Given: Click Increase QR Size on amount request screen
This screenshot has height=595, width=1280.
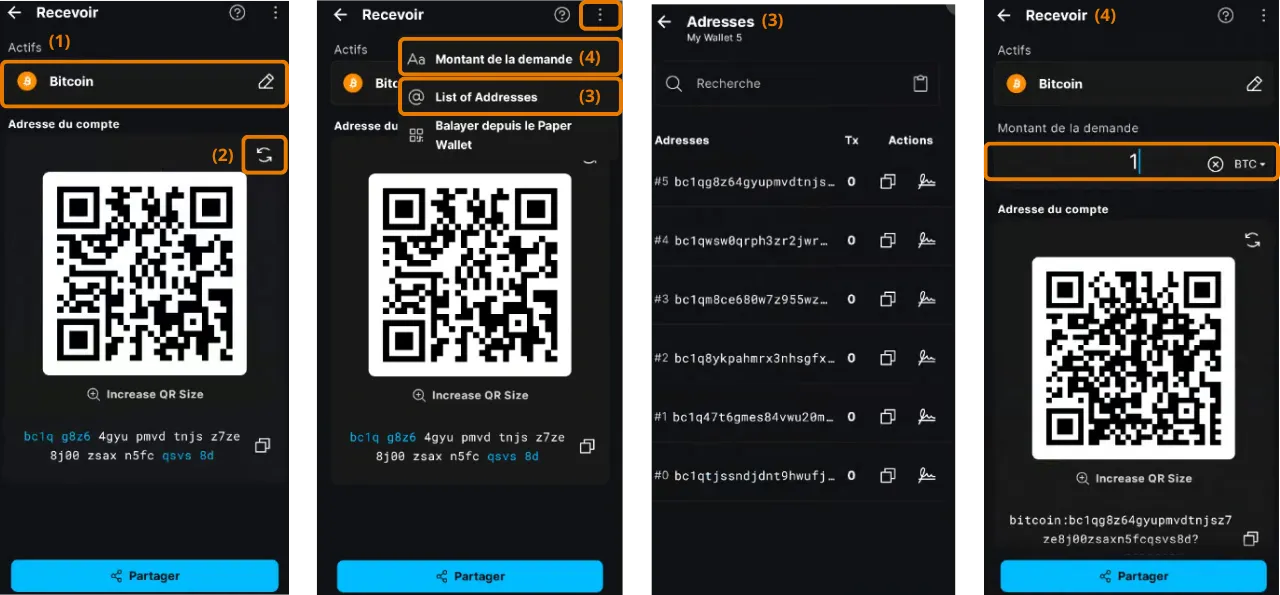Looking at the screenshot, I should pos(1134,478).
